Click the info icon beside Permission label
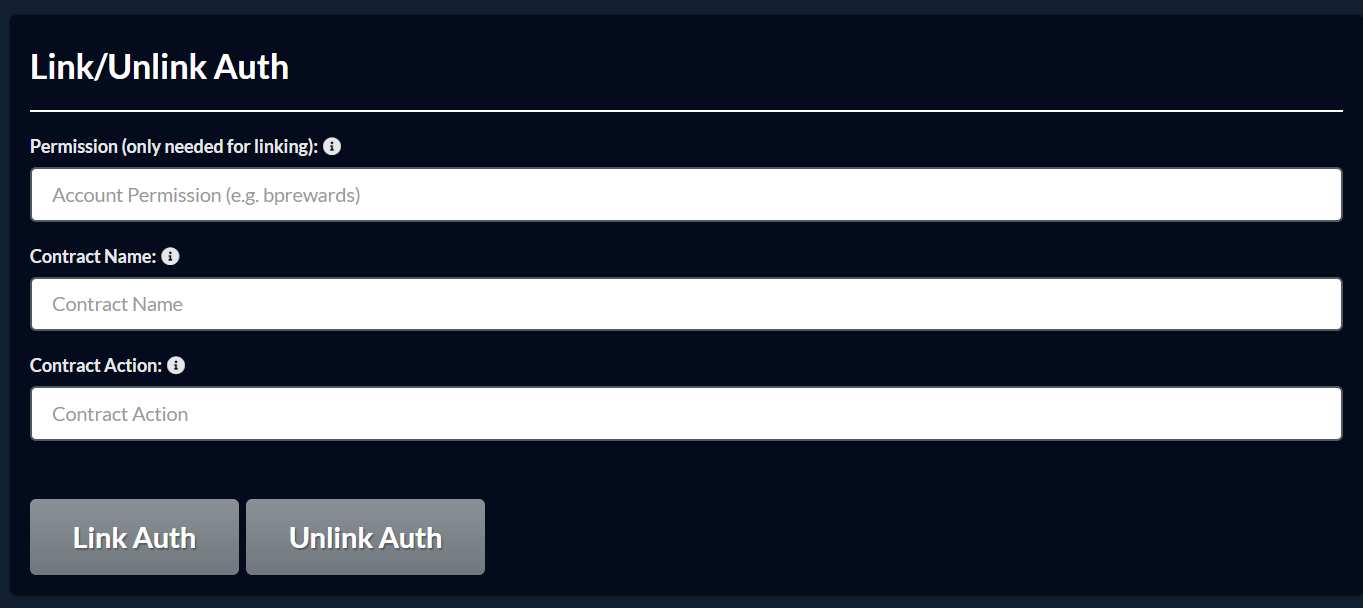This screenshot has width=1363, height=608. (332, 146)
